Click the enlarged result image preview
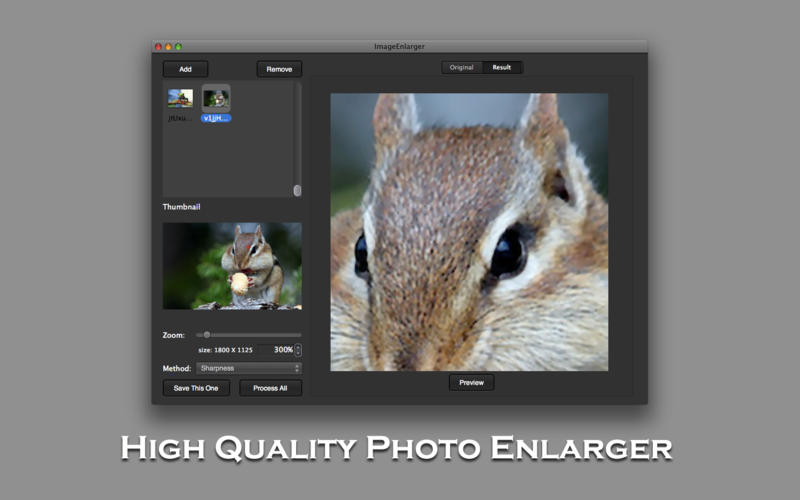This screenshot has height=500, width=800. (x=469, y=232)
